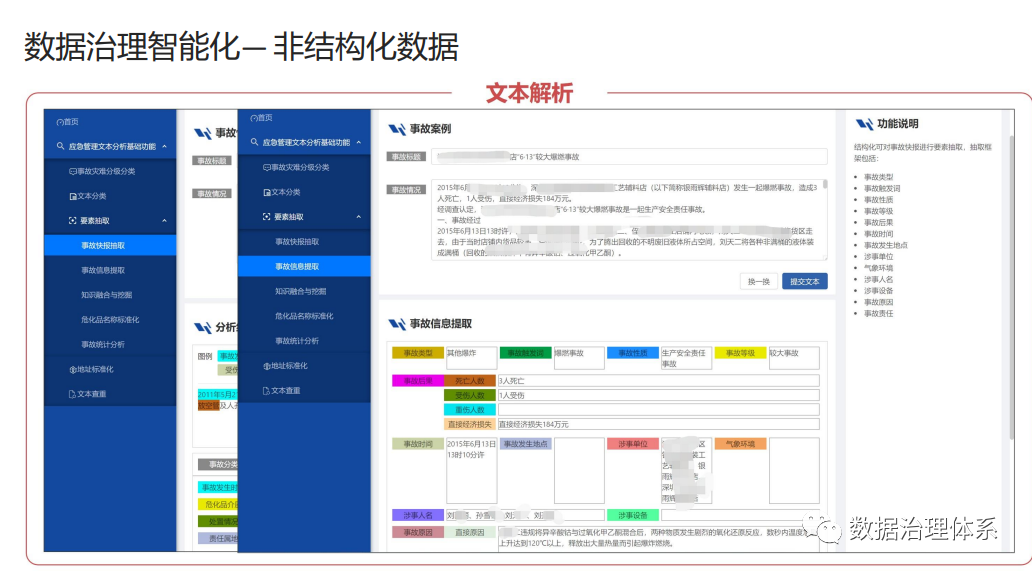Click magenta 事故后果 tag
This screenshot has height=574, width=1032.
point(418,381)
